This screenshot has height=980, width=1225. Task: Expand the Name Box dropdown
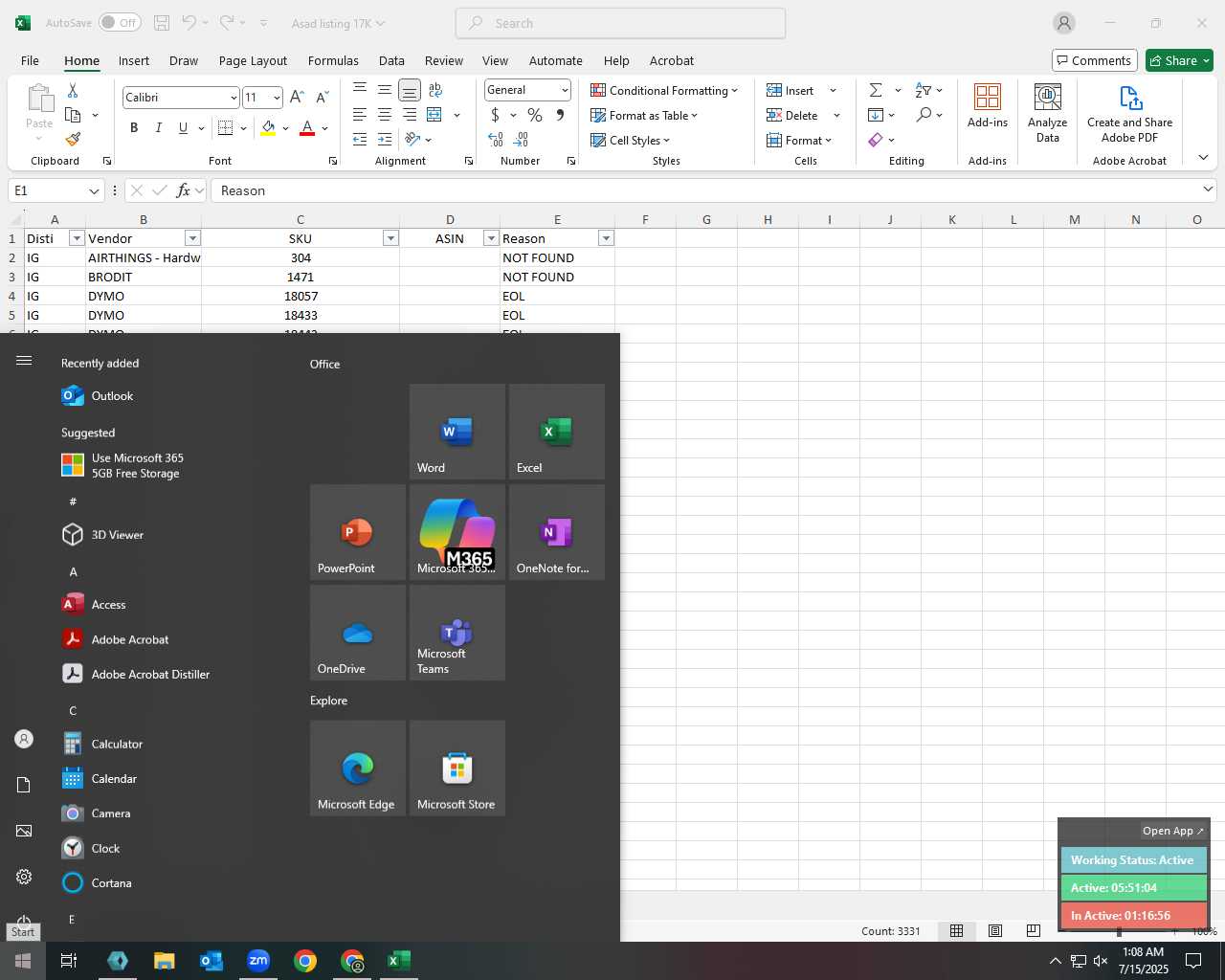click(94, 190)
